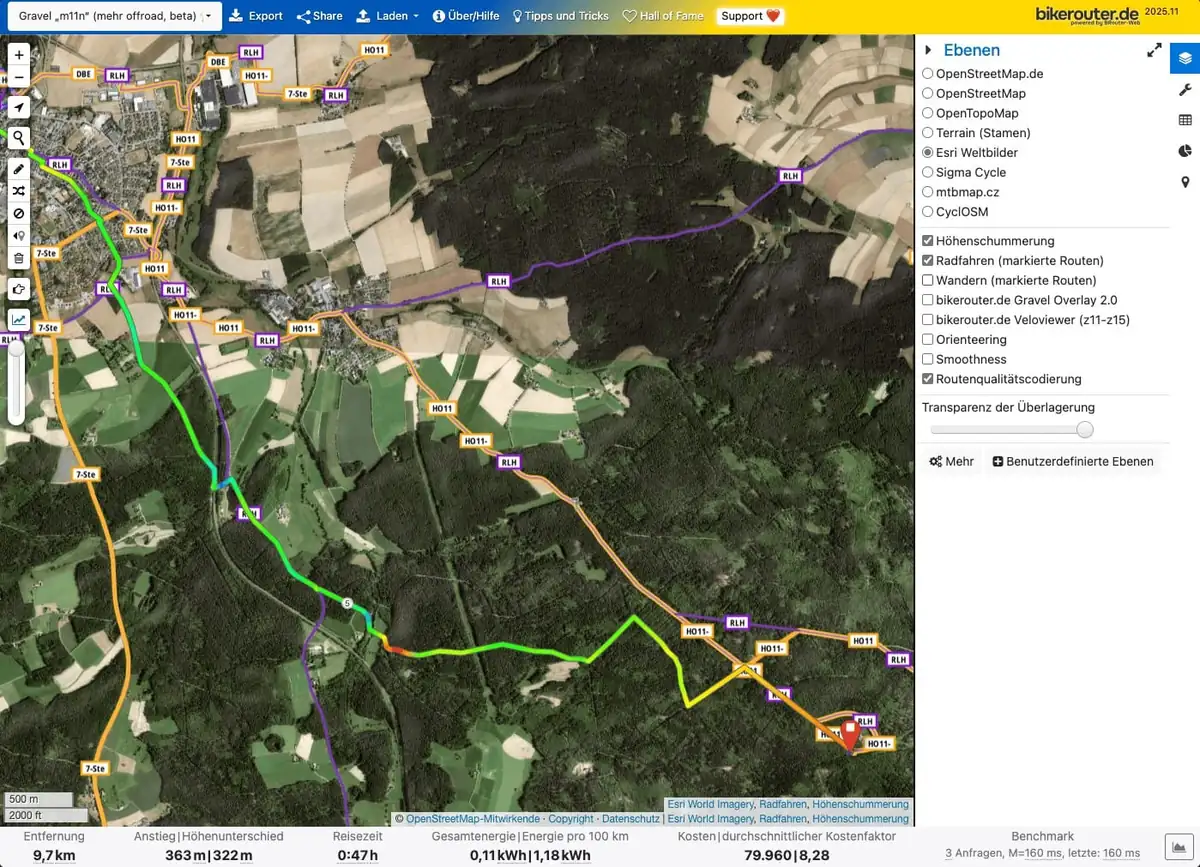Select the CyclOSM base layer
The height and width of the screenshot is (867, 1200).
pyautogui.click(x=928, y=212)
